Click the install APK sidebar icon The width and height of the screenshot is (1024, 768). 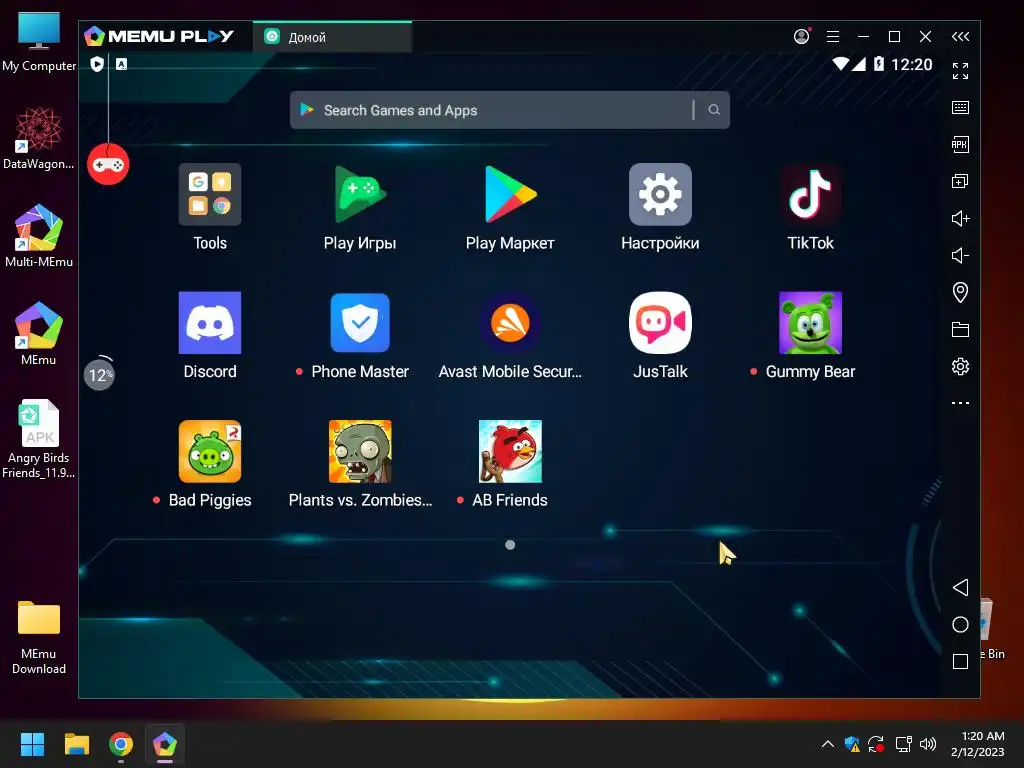point(960,144)
